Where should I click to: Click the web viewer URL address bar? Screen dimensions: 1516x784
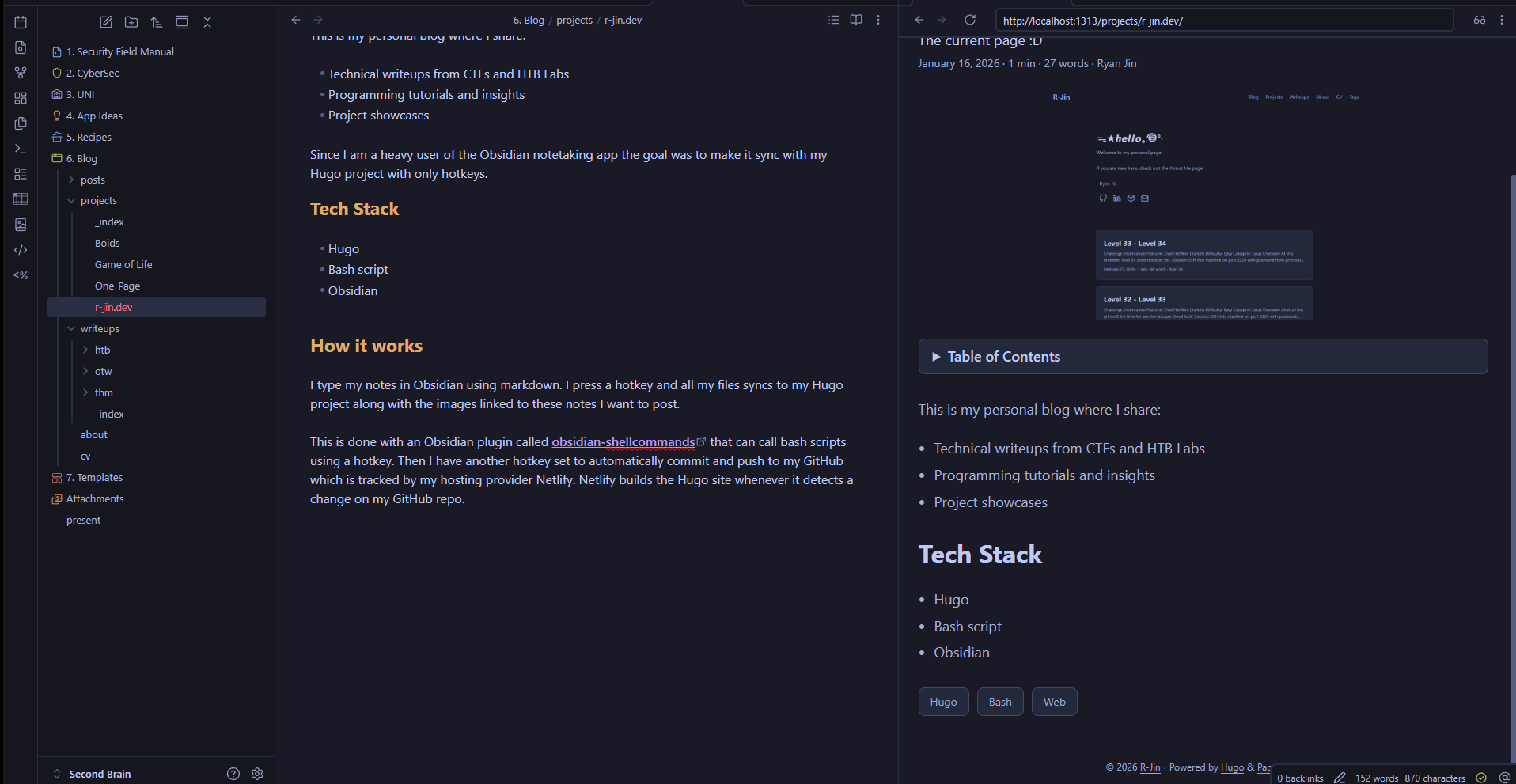(1224, 21)
